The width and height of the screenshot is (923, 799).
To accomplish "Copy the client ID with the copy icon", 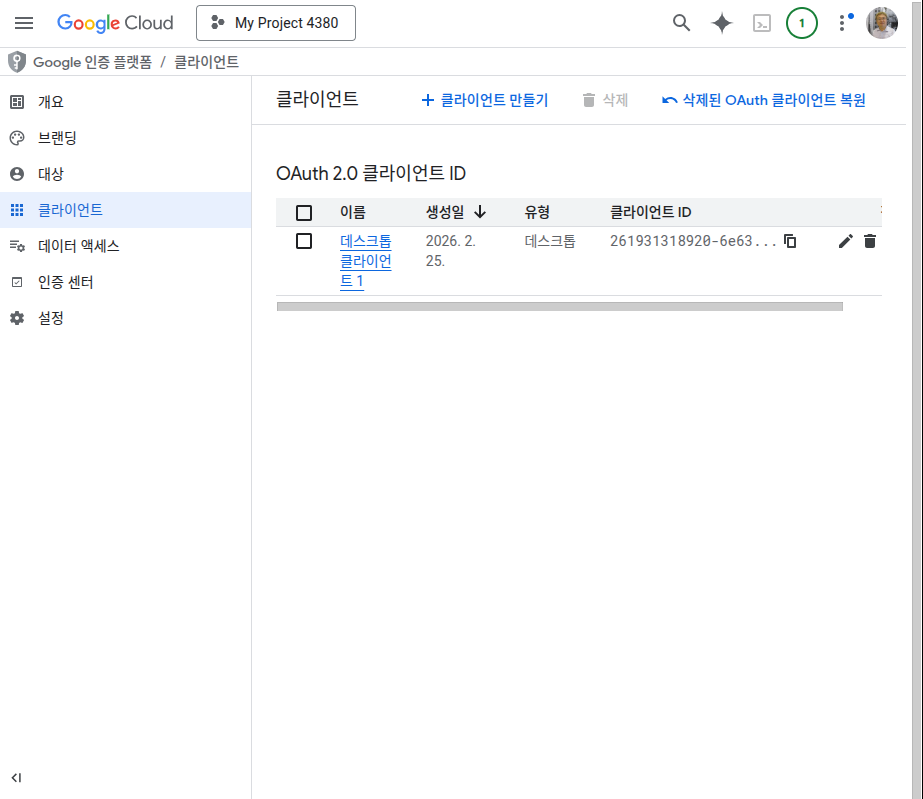I will (790, 241).
